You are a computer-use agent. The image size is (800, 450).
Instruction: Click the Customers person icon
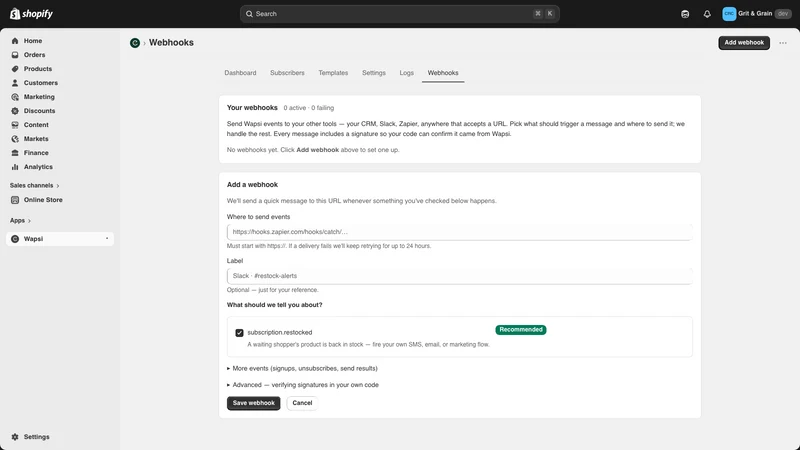[15, 83]
